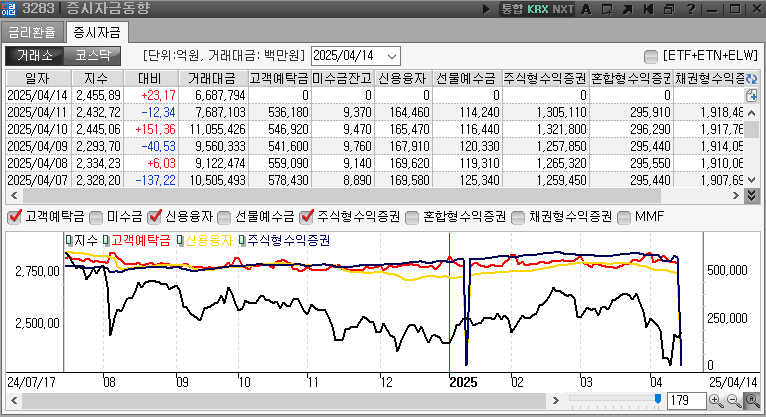
Task: Enable the 선물예수금 checkbox
Action: pyautogui.click(x=224, y=217)
